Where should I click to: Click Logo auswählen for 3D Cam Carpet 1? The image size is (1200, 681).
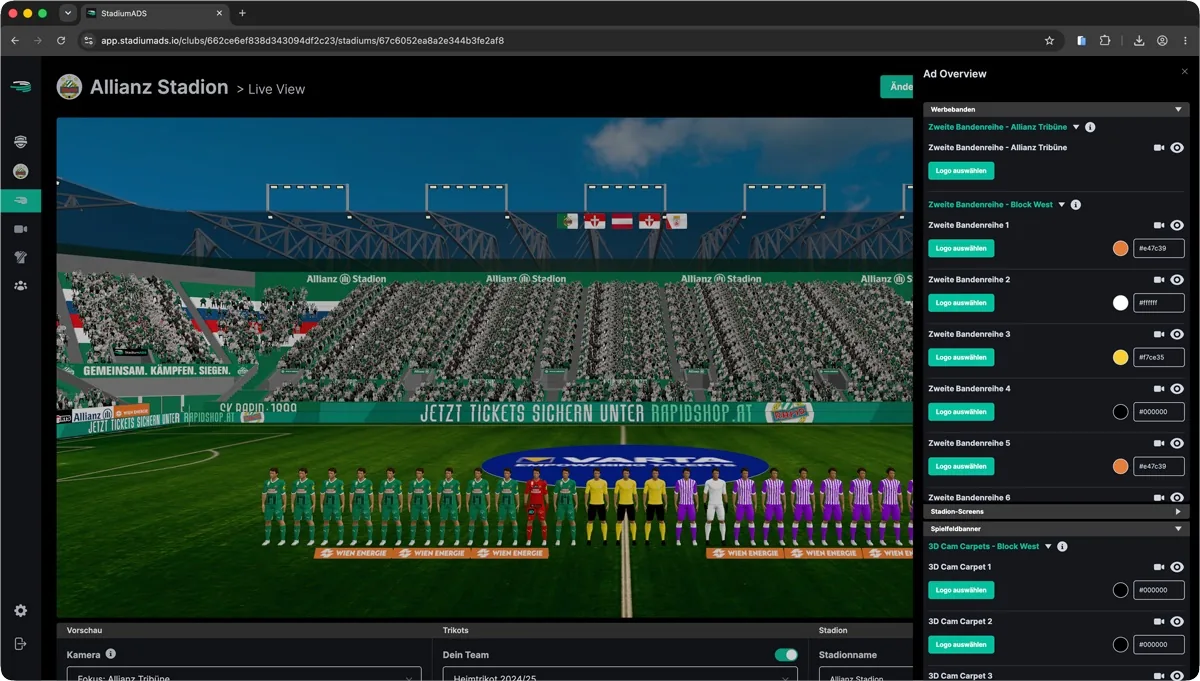[961, 590]
